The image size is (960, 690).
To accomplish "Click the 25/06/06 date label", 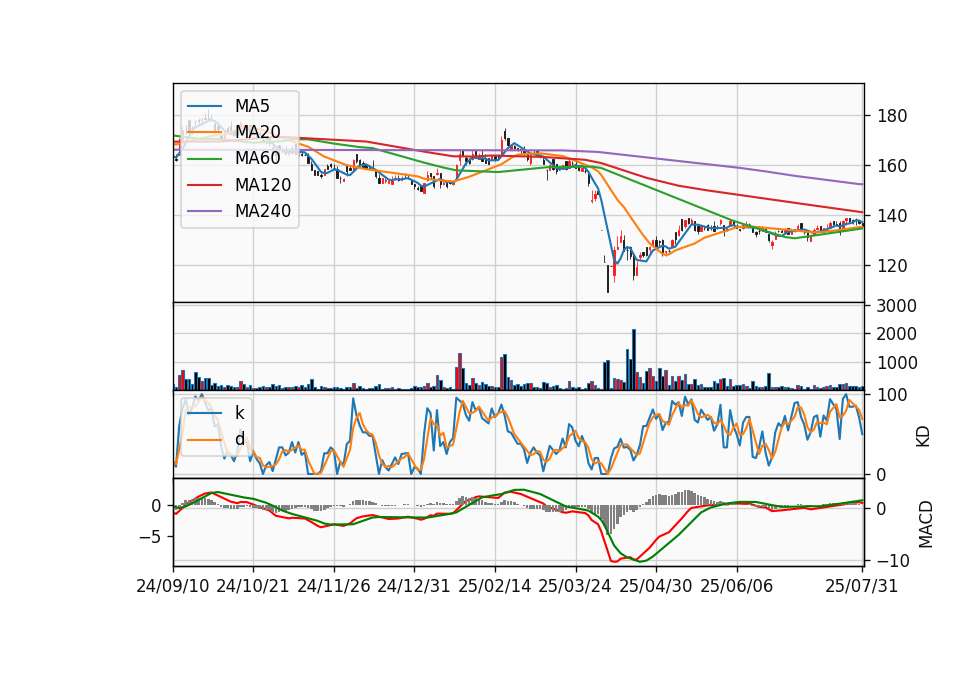I will 737,586.
